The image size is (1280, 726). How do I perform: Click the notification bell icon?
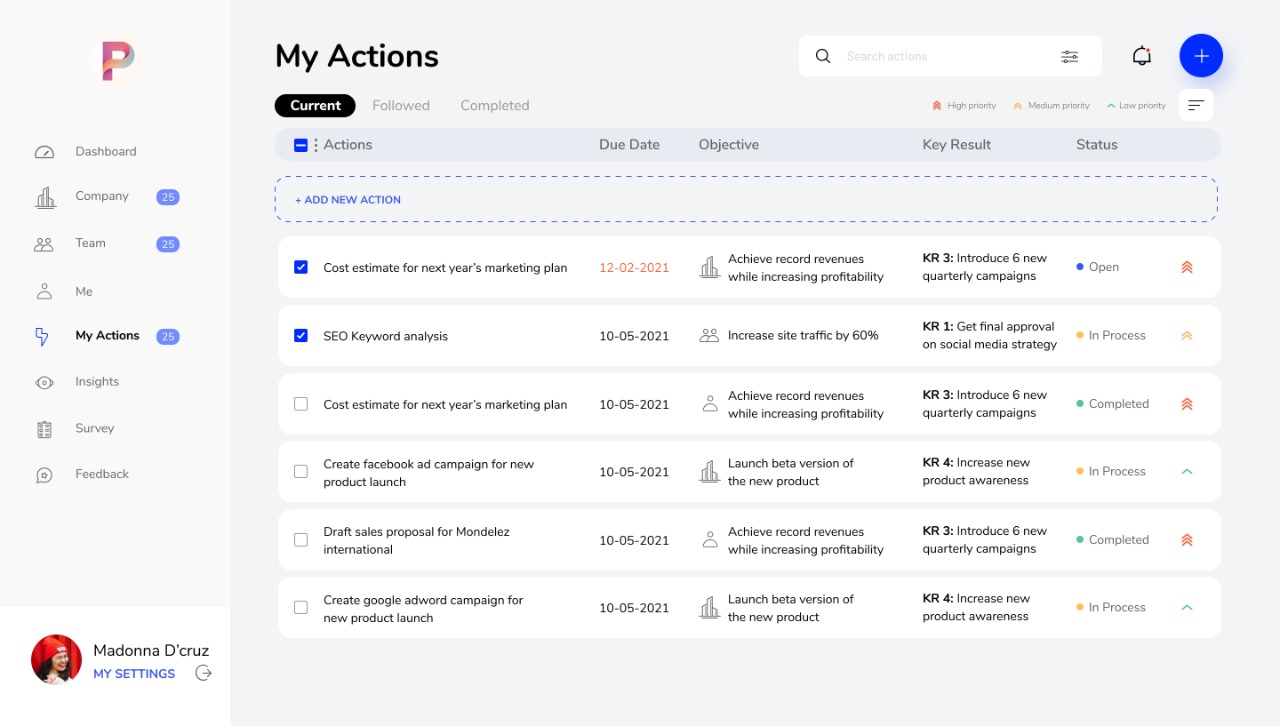click(x=1141, y=56)
